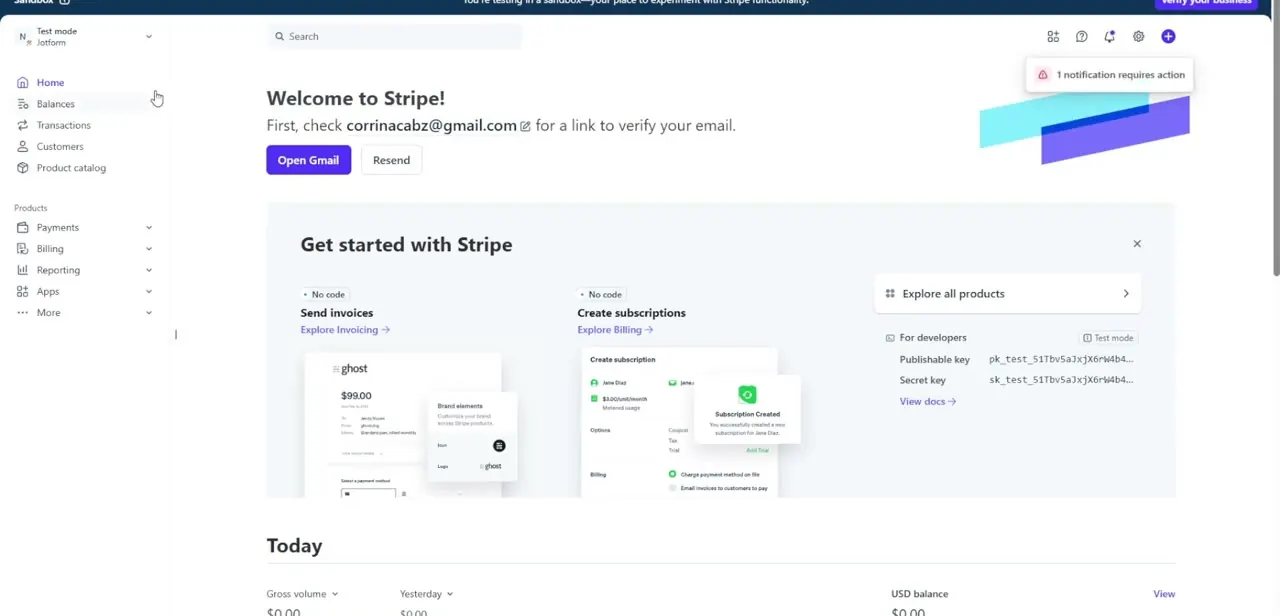Click the Test mode badge
This screenshot has height=616, width=1280.
(x=1109, y=338)
